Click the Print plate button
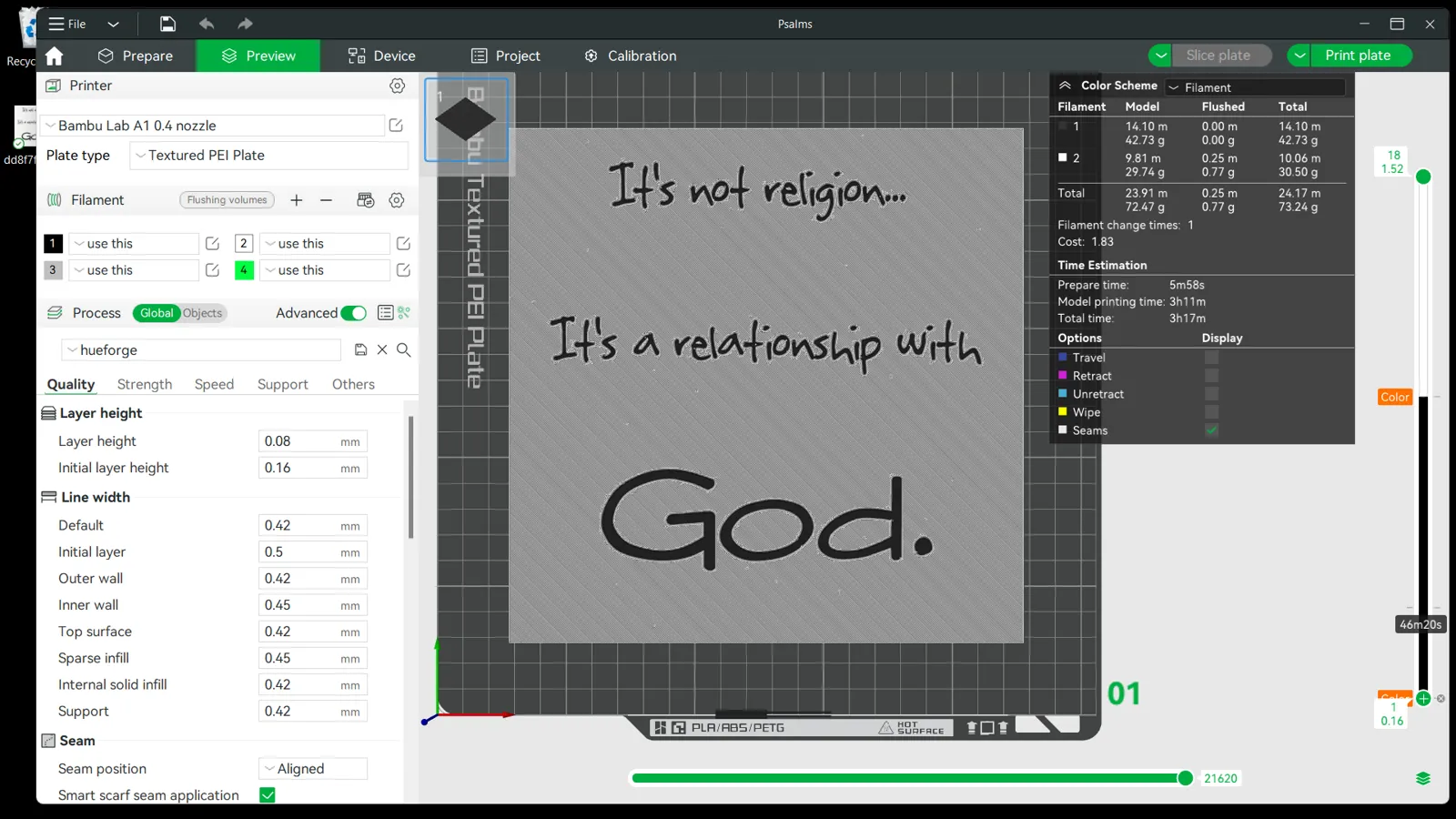 pos(1360,56)
